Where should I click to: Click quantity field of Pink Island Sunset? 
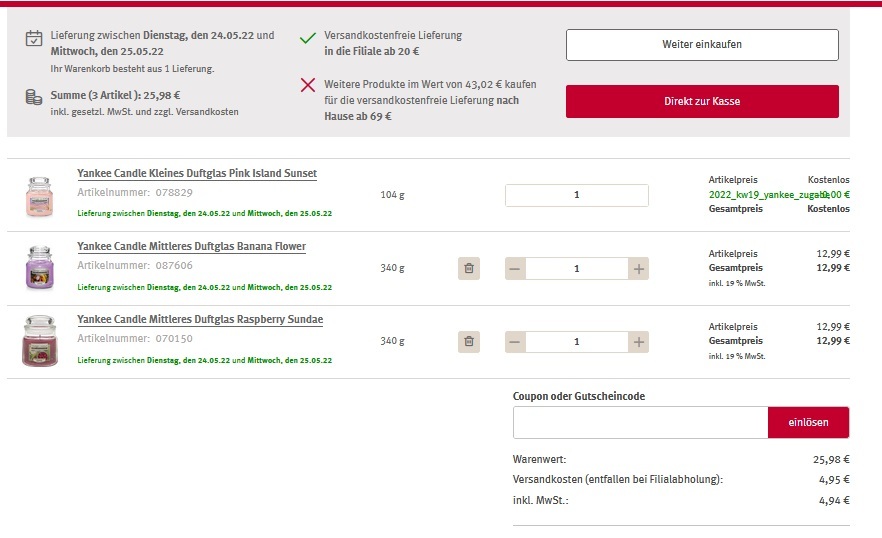click(577, 195)
